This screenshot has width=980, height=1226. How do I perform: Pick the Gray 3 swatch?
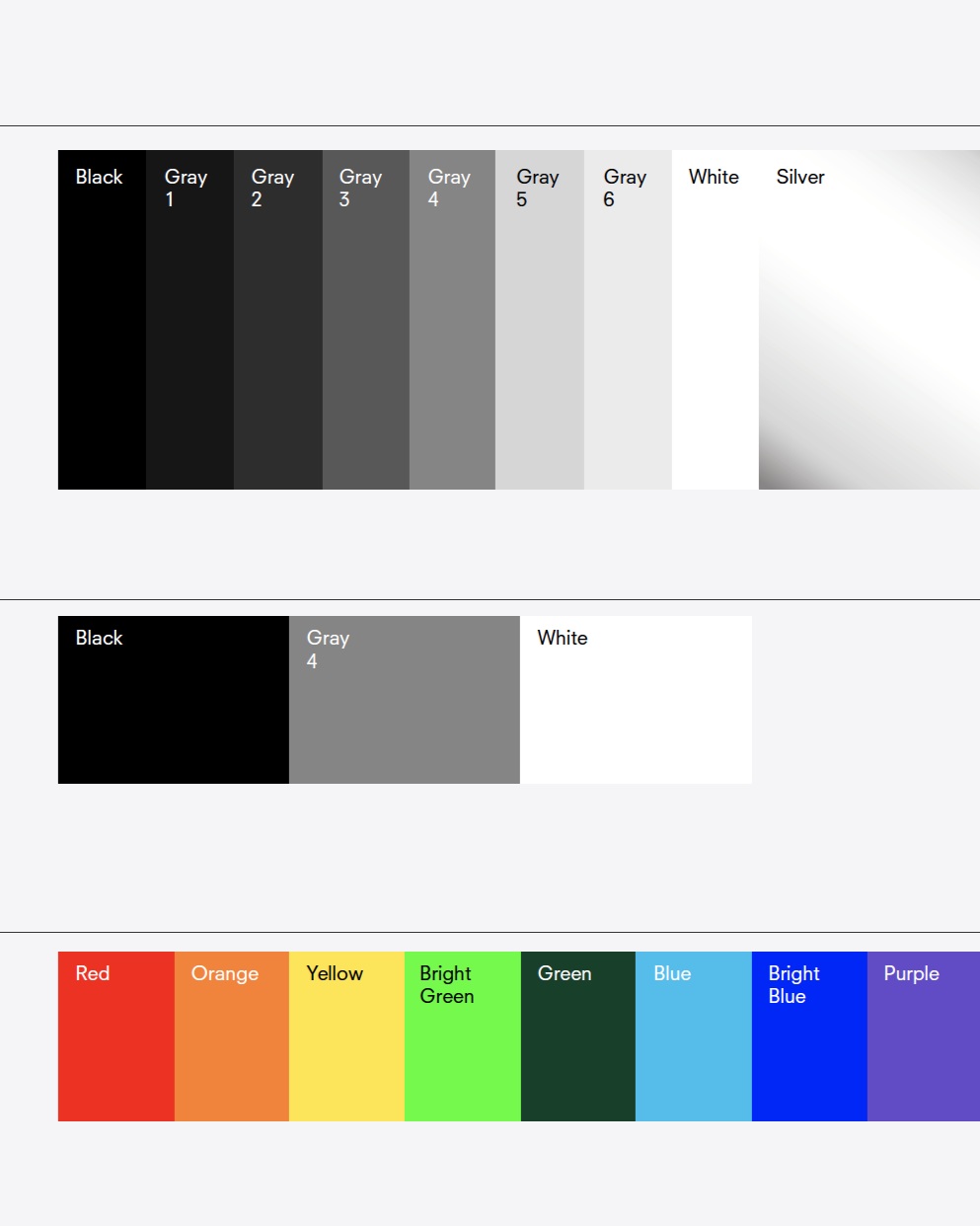click(x=366, y=320)
